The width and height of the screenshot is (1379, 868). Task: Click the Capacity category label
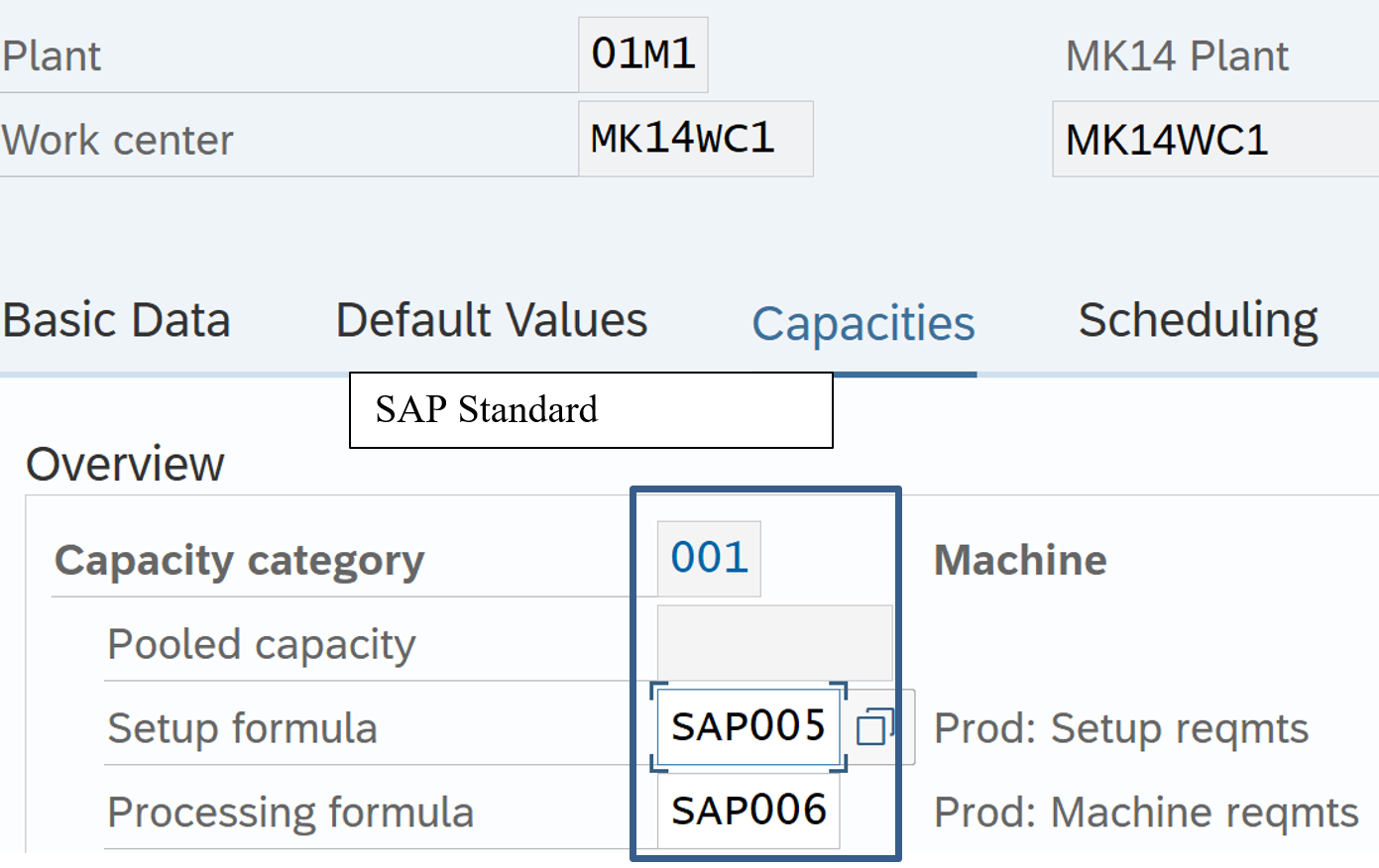(x=239, y=560)
